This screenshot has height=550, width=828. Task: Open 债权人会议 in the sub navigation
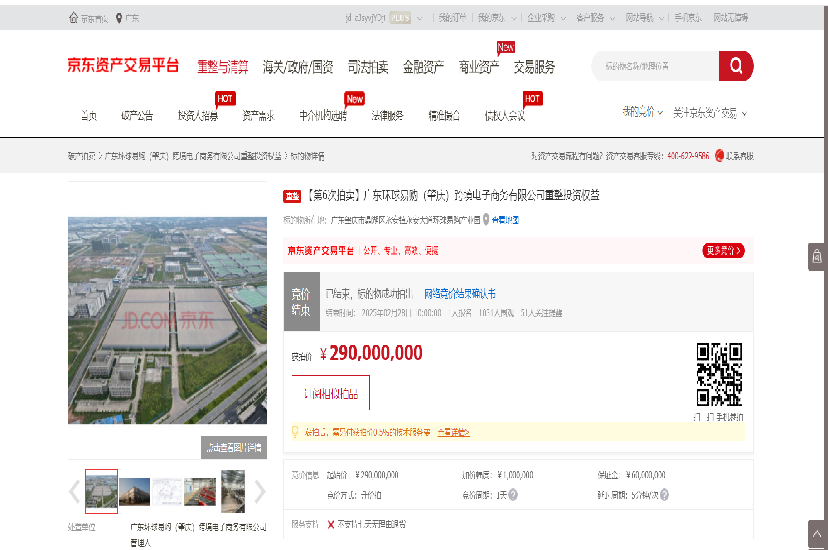(505, 116)
